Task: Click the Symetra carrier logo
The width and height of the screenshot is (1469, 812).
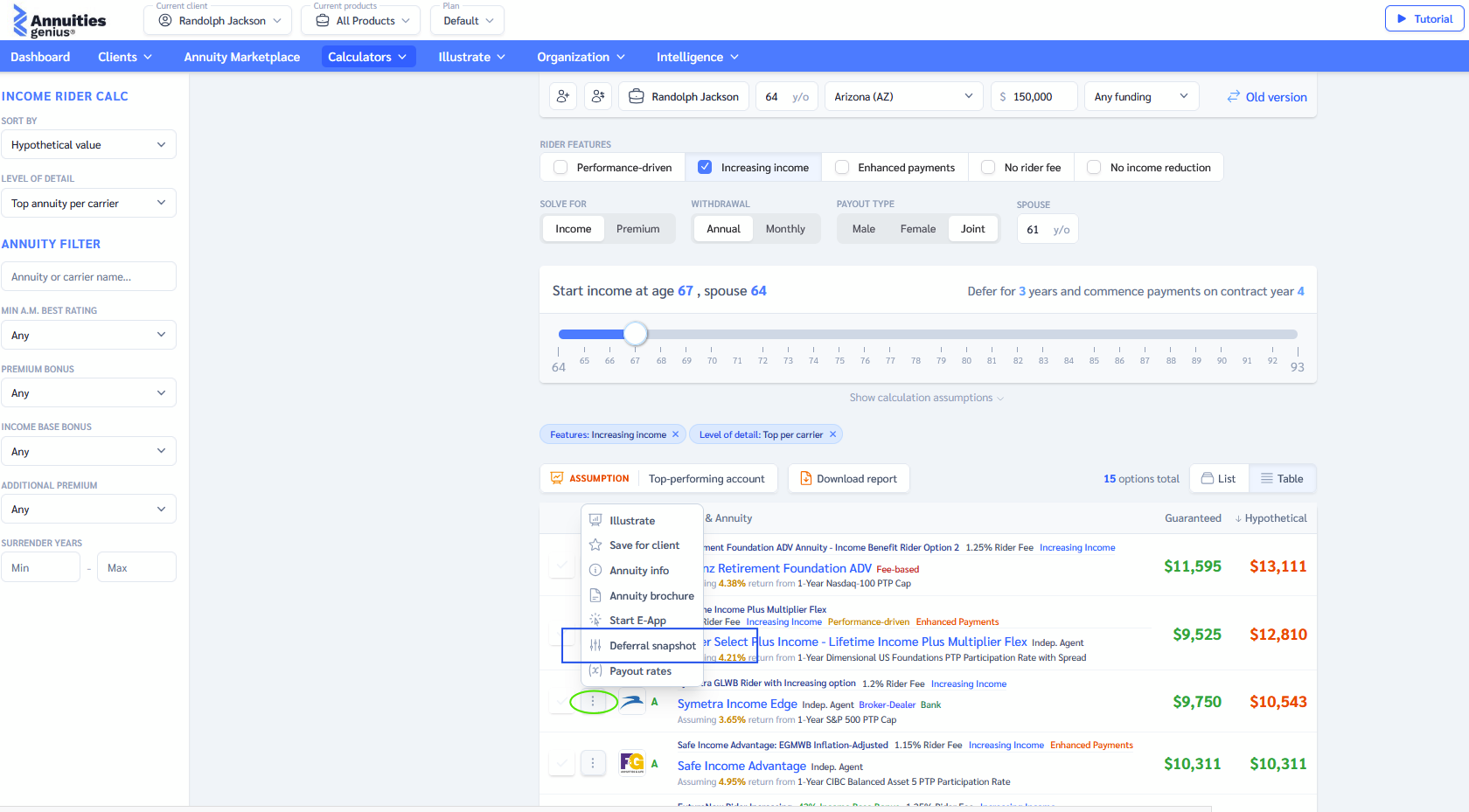Action: click(x=632, y=701)
